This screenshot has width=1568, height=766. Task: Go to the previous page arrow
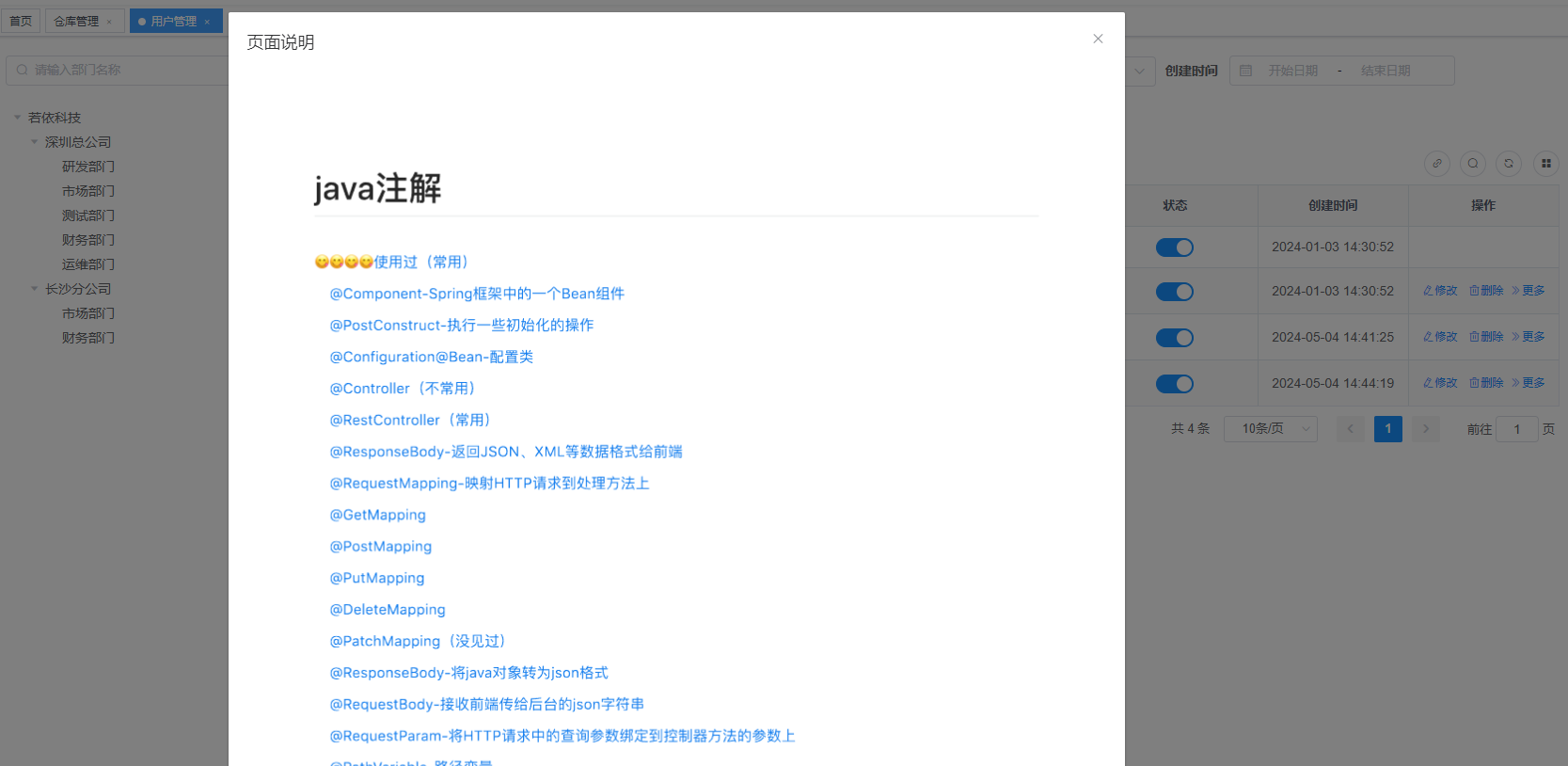tap(1351, 429)
